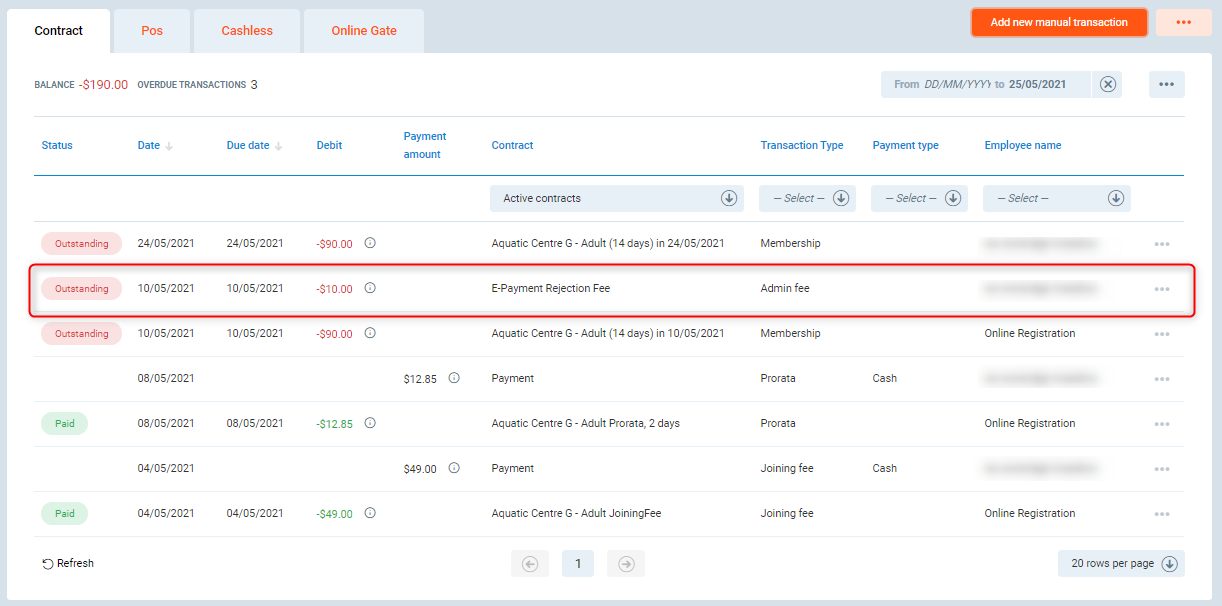Change 20 rows per page setting
Screen dimensions: 1222x606
point(1121,564)
